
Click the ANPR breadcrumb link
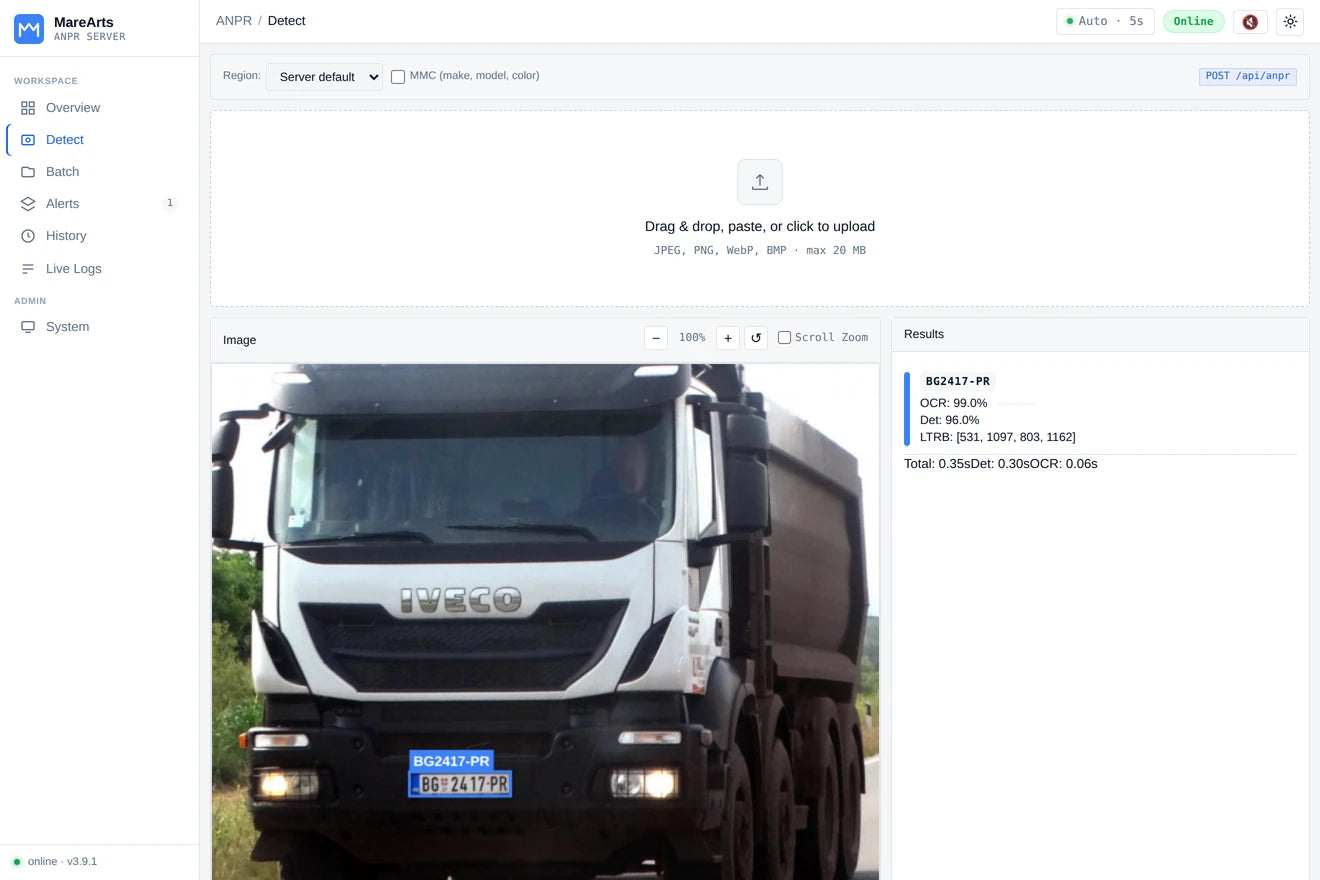[x=234, y=21]
